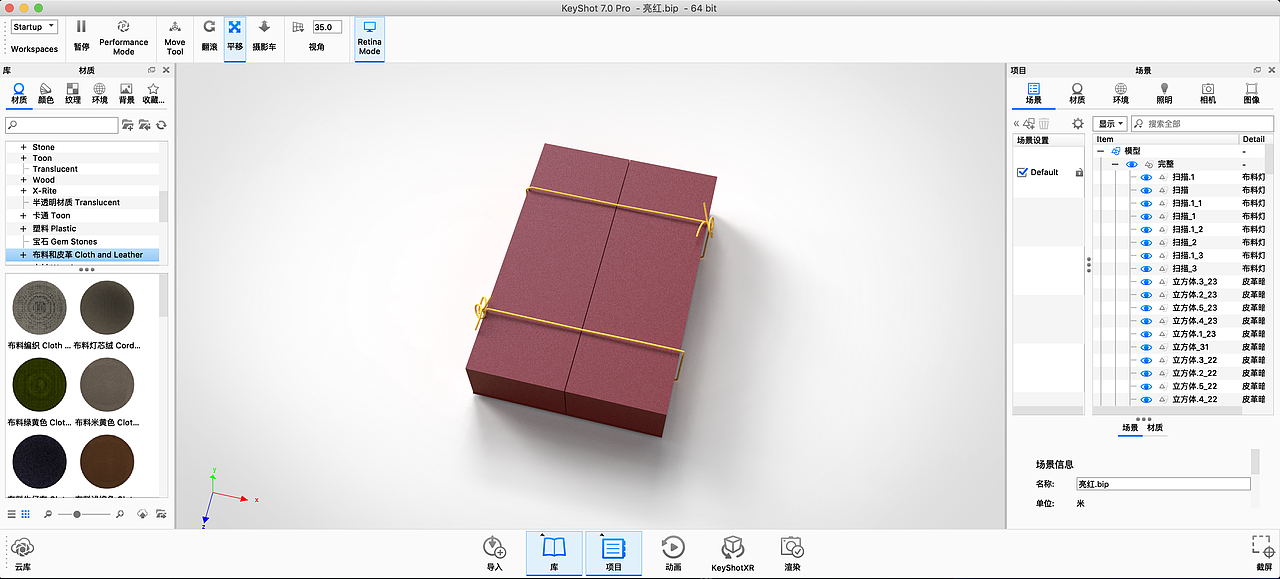Screen dimensions: 1280x579
Task: Click the import folder icon in library
Action: [144, 125]
